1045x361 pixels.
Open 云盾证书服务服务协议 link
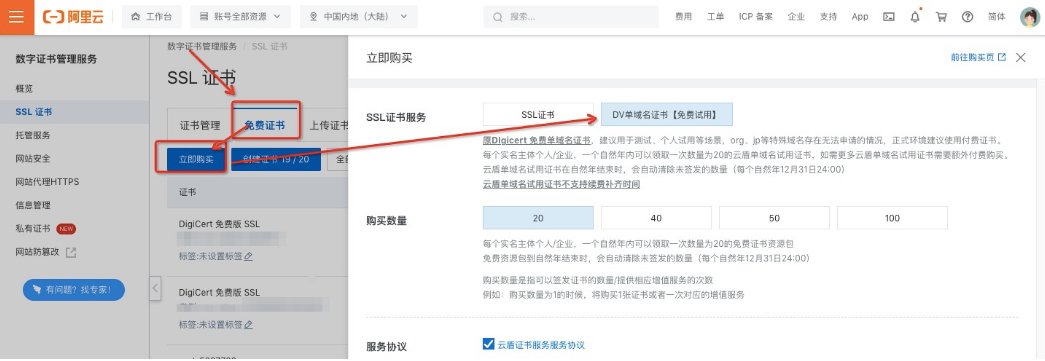click(541, 345)
